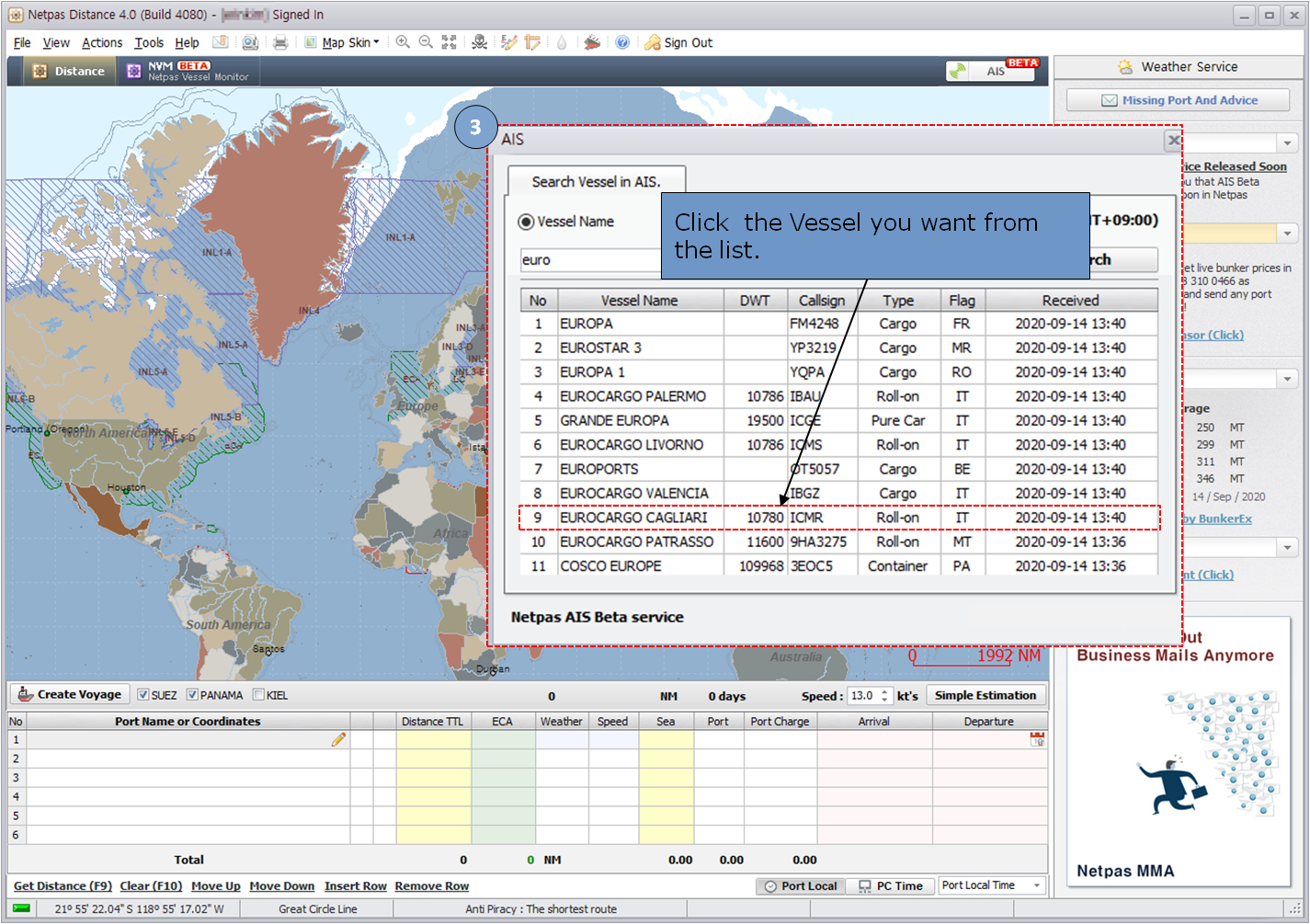The image size is (1310, 924).
Task: Open help via the blue question mark icon
Action: [622, 42]
